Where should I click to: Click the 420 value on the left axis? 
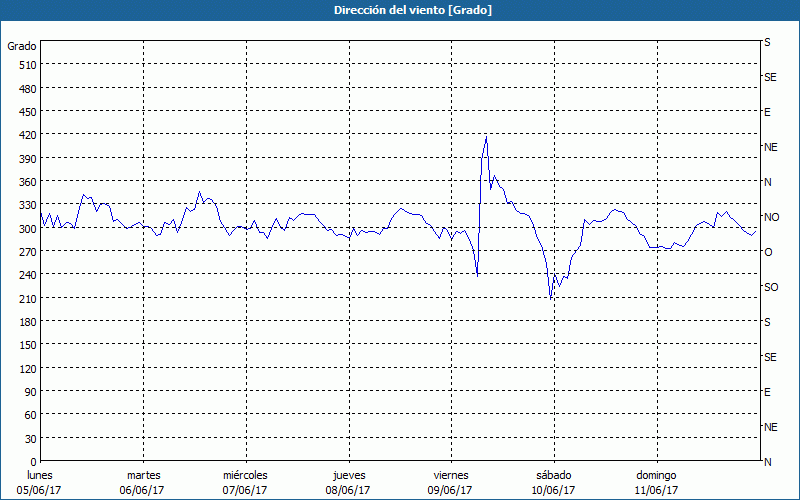[x=24, y=135]
